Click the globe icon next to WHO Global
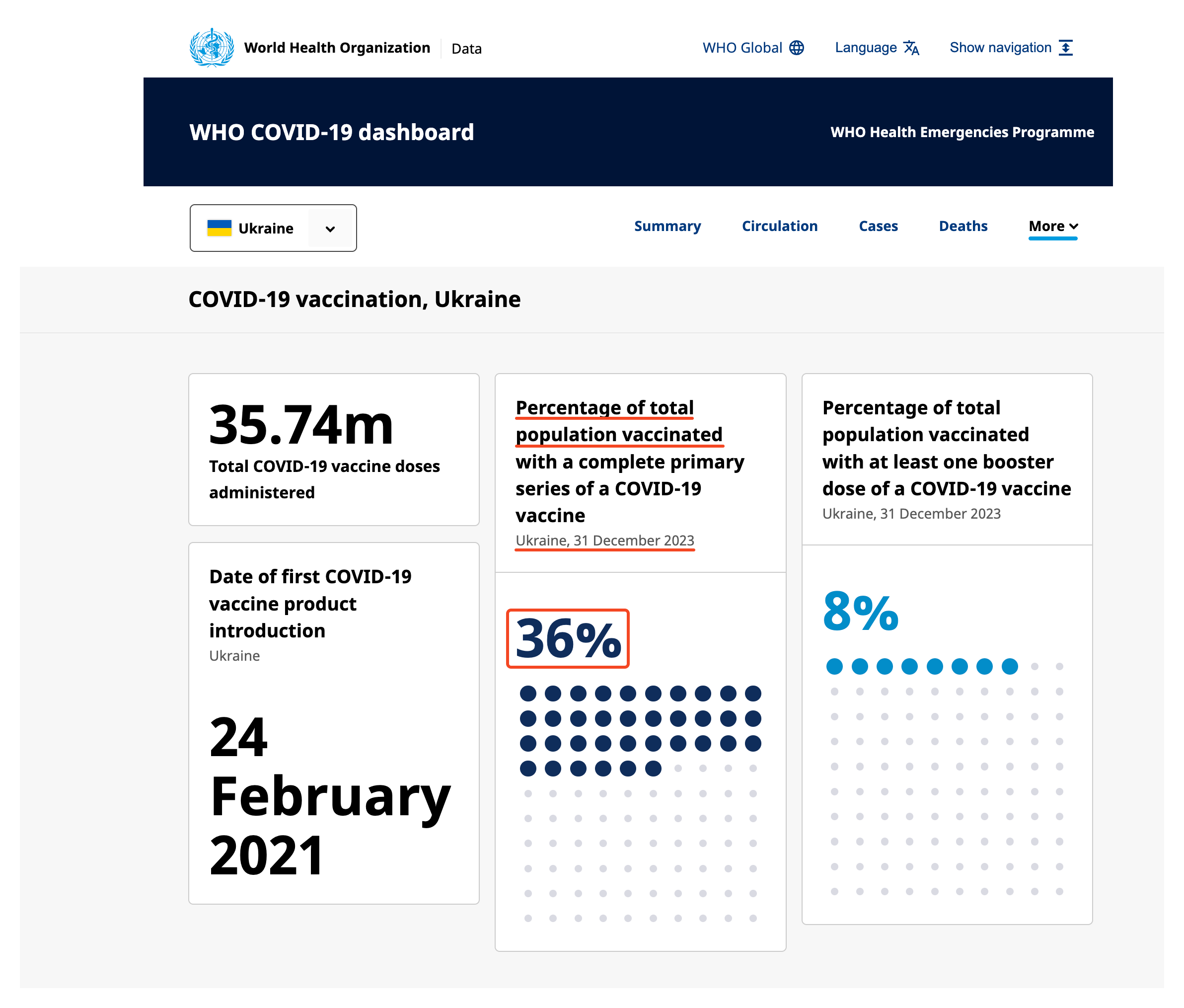Image resolution: width=1184 pixels, height=1008 pixels. (x=796, y=47)
